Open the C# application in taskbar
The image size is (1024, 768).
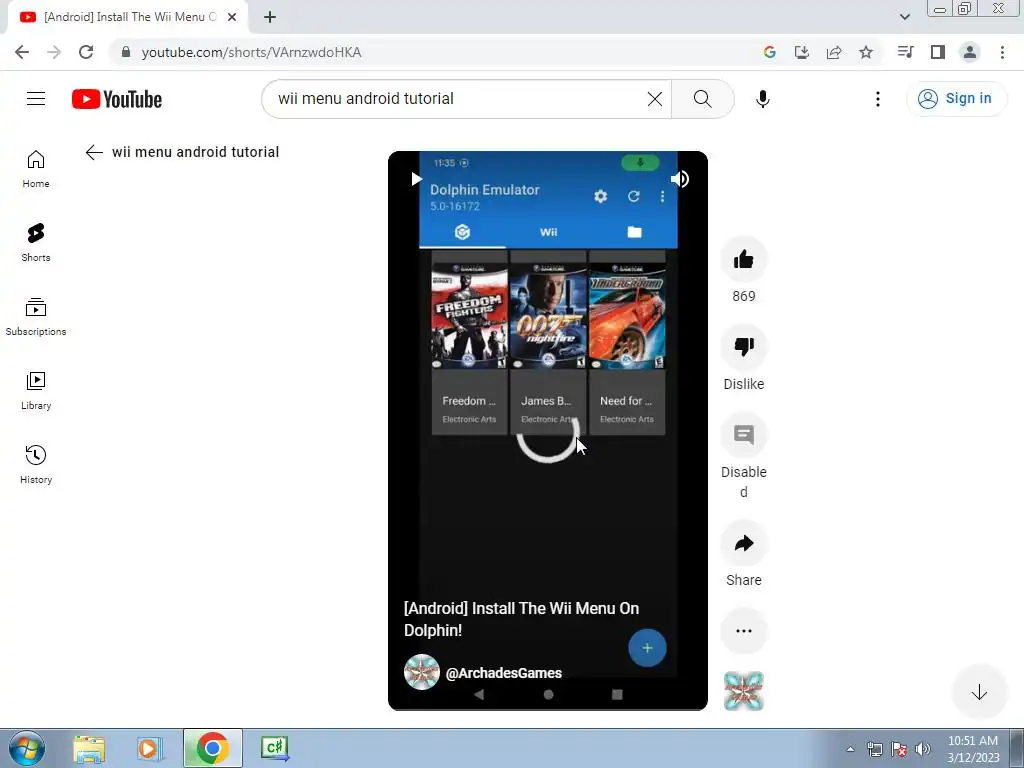tap(274, 748)
